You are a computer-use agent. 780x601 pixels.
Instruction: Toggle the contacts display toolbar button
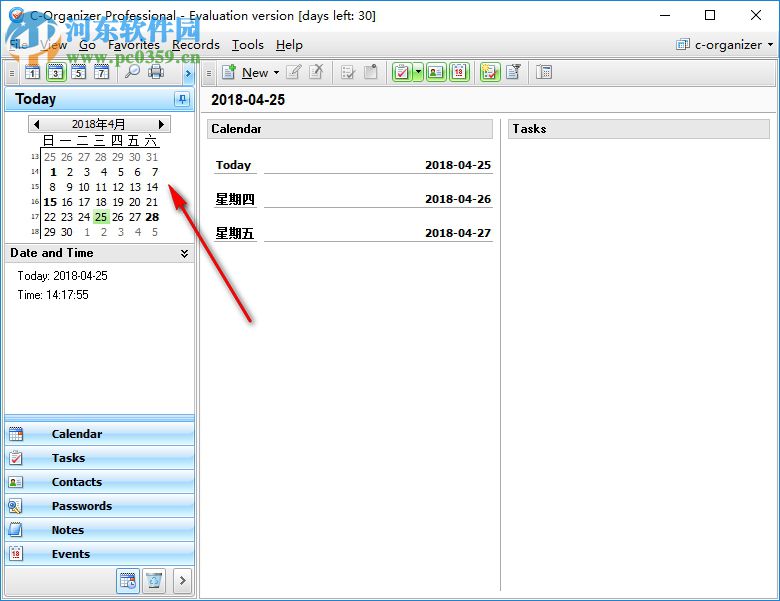[436, 73]
